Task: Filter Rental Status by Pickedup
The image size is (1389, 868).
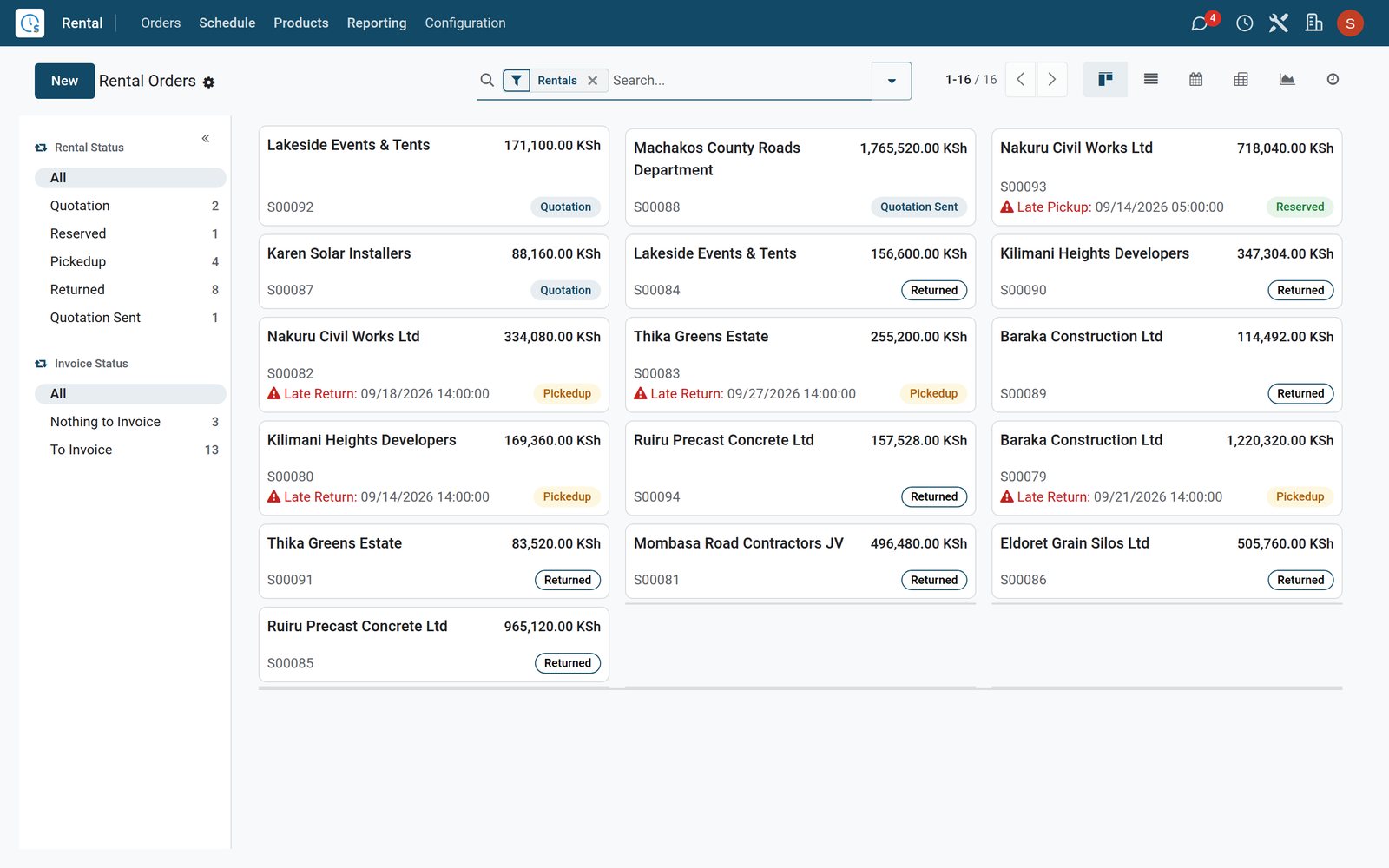Action: 130,261
